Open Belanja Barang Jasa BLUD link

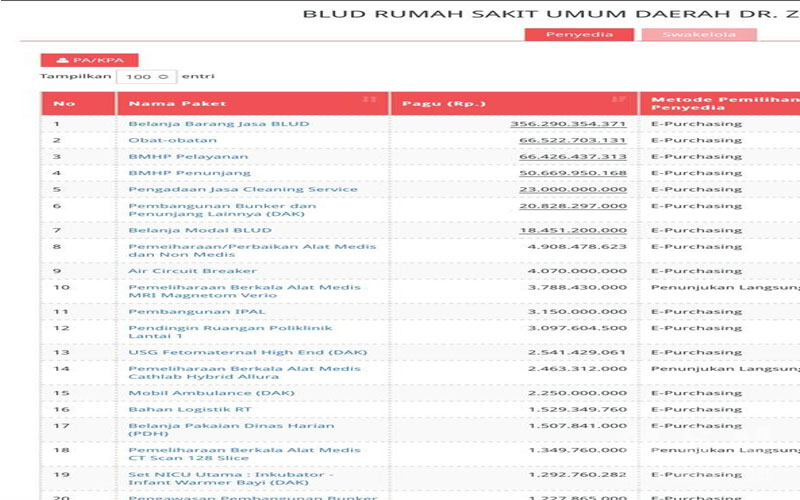pos(219,124)
